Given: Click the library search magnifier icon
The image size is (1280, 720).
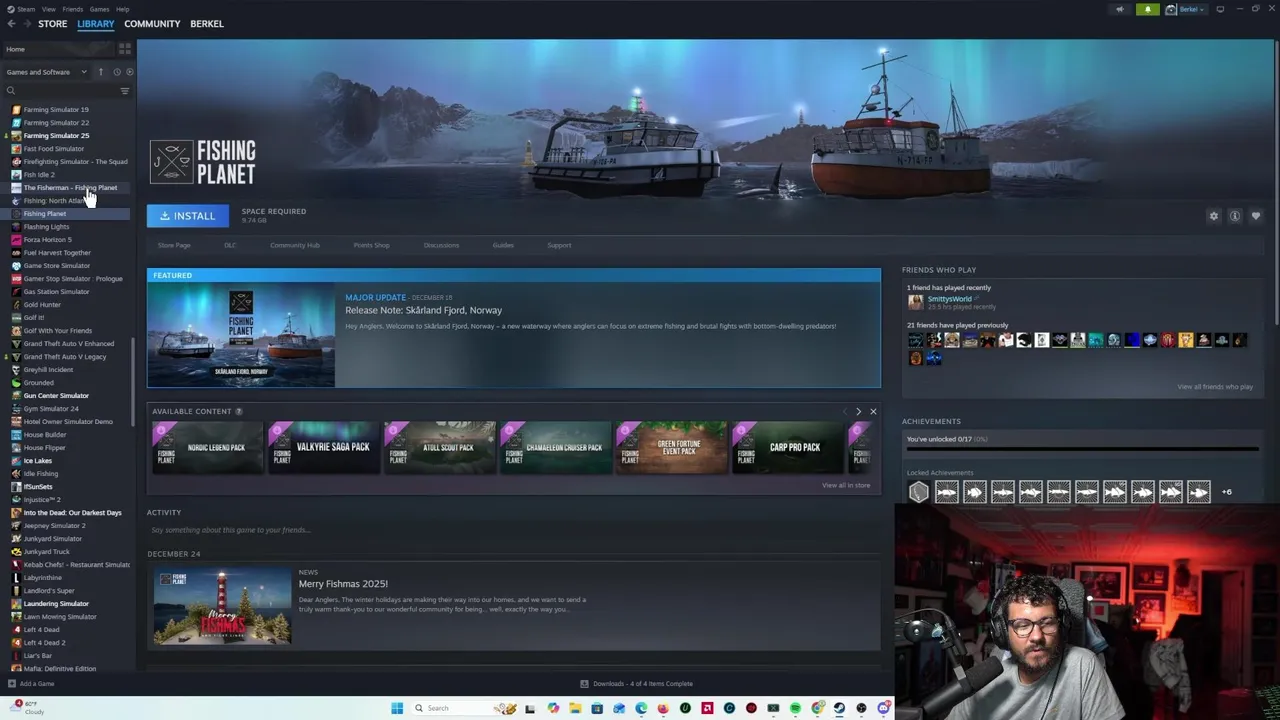Looking at the screenshot, I should (11, 91).
